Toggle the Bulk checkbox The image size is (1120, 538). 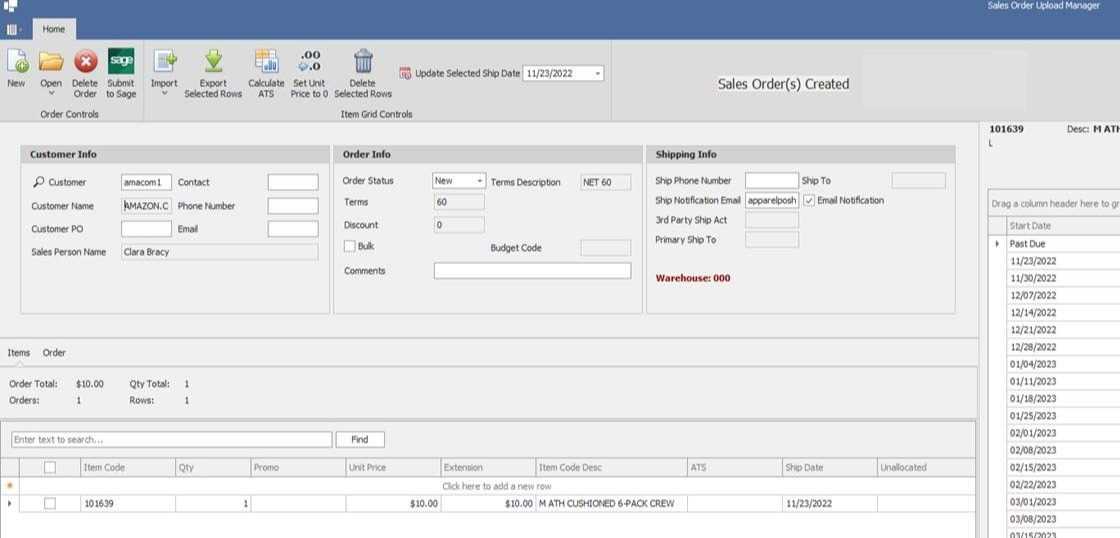349,246
